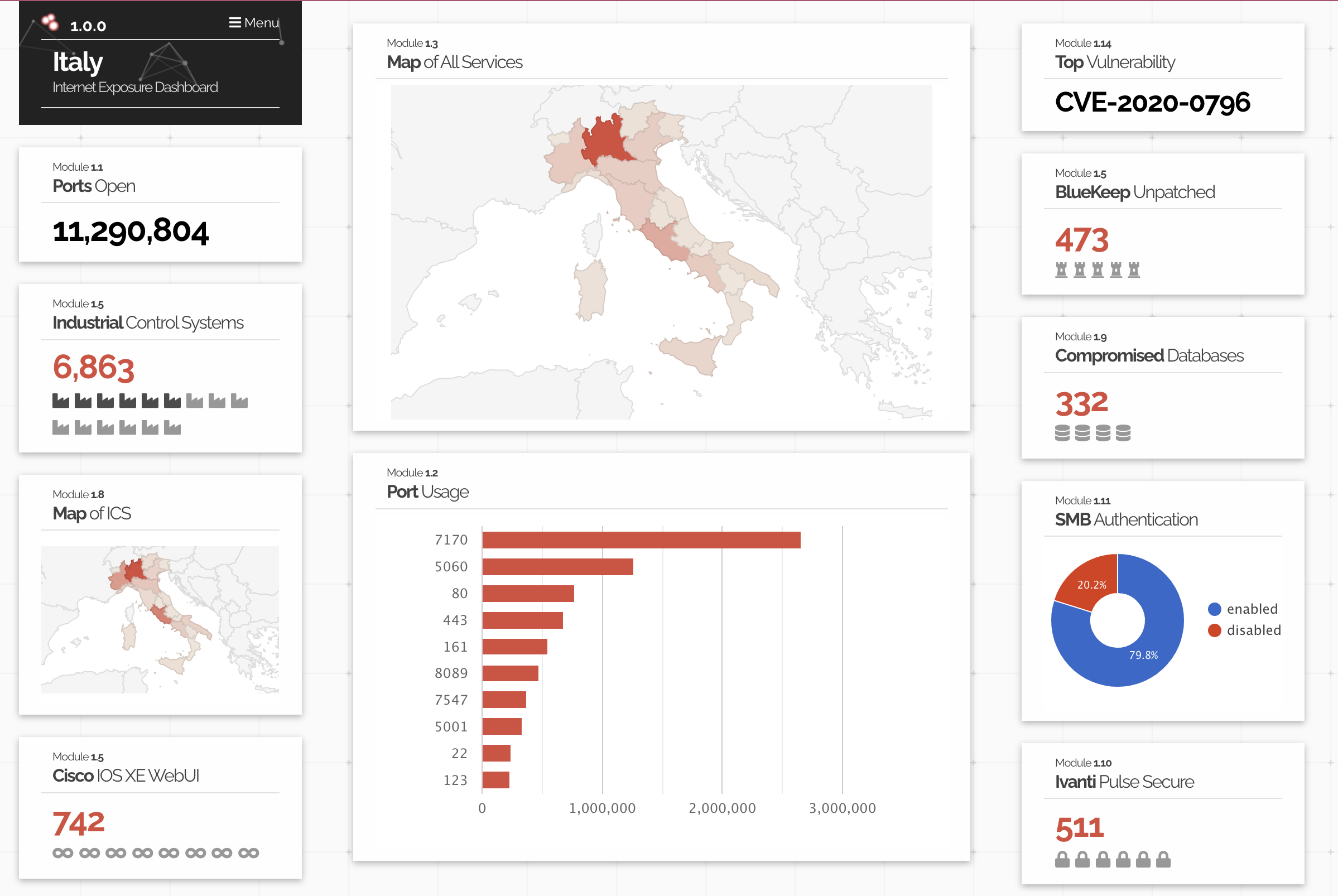Click first factory icon under Industrial Control Systems
Viewport: 1338px width, 896px height.
61,401
